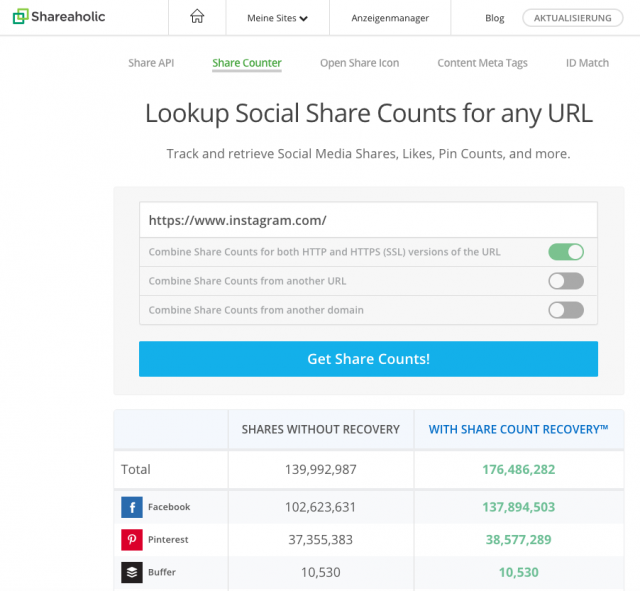Click the Combine from another domain label
640x591 pixels.
tap(256, 310)
